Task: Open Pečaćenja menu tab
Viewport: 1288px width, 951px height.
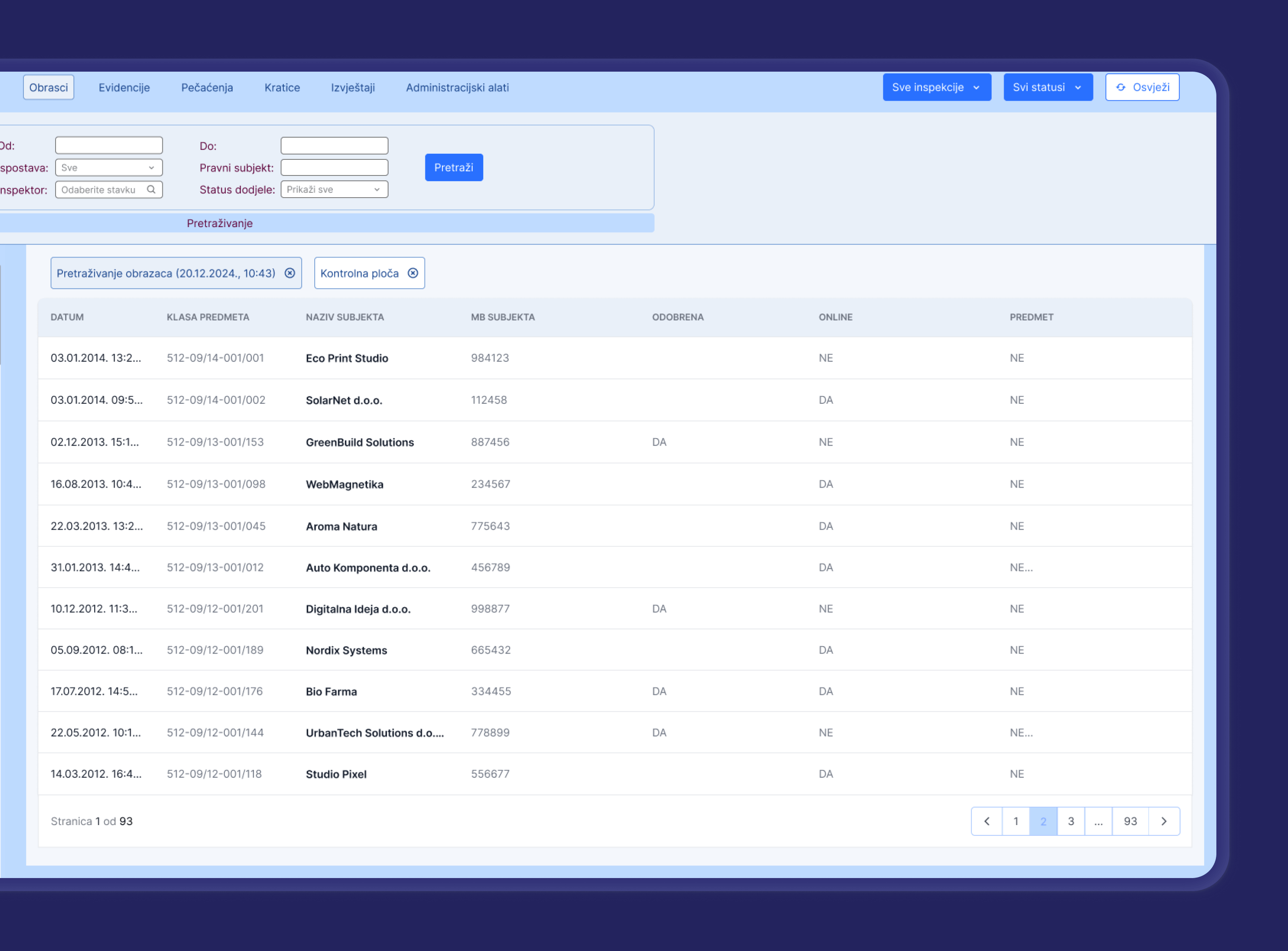Action: click(x=207, y=88)
